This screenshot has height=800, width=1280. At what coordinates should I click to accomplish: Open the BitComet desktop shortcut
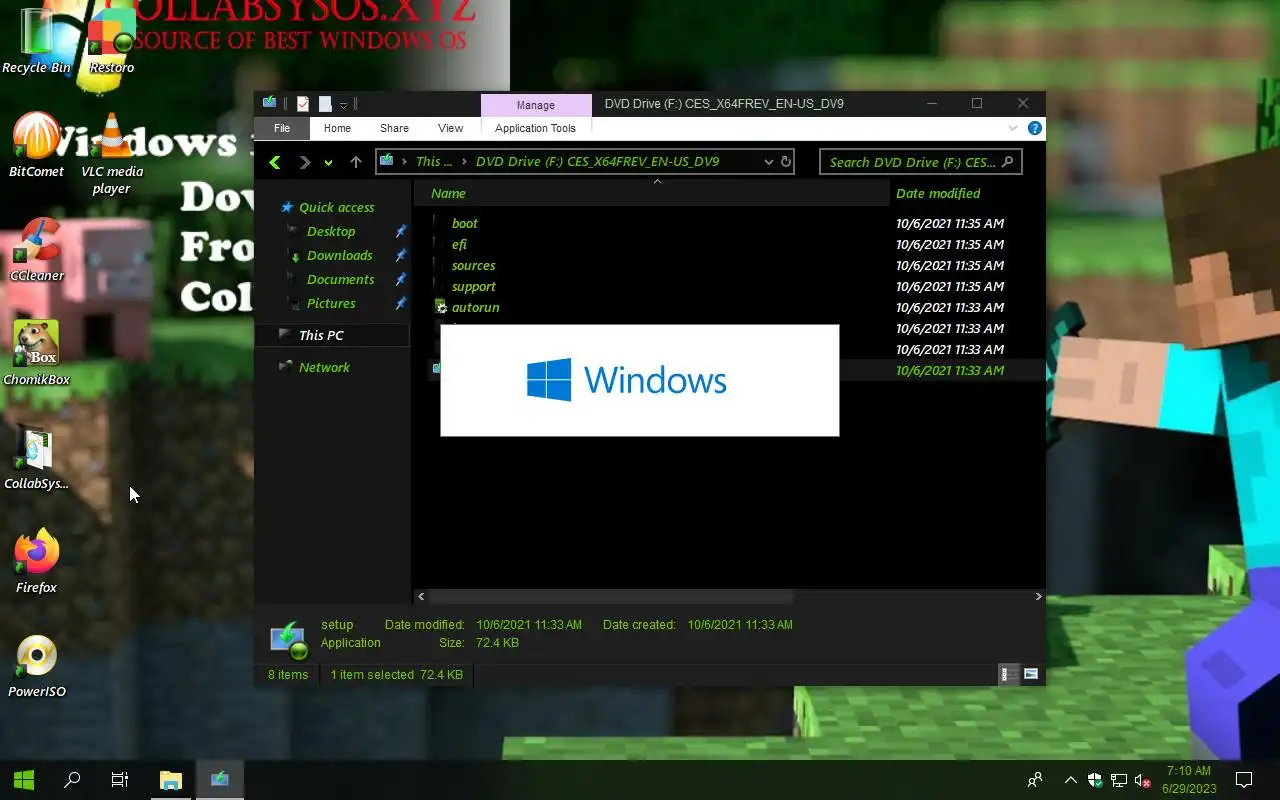37,145
